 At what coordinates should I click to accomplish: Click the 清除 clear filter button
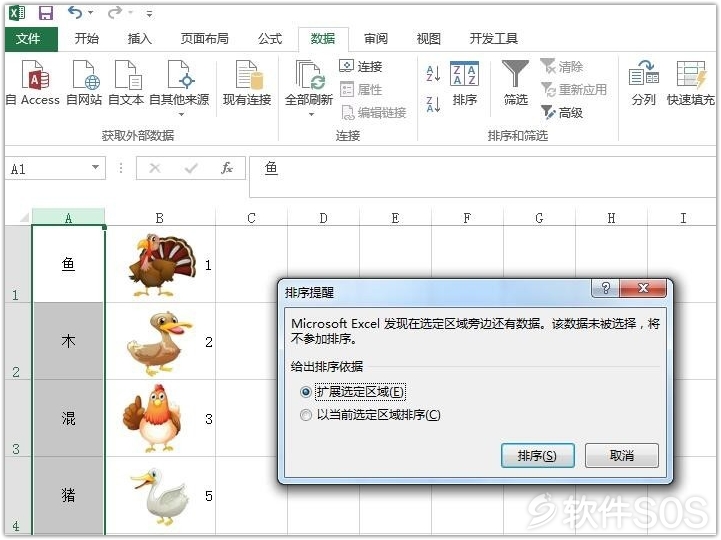click(x=561, y=67)
